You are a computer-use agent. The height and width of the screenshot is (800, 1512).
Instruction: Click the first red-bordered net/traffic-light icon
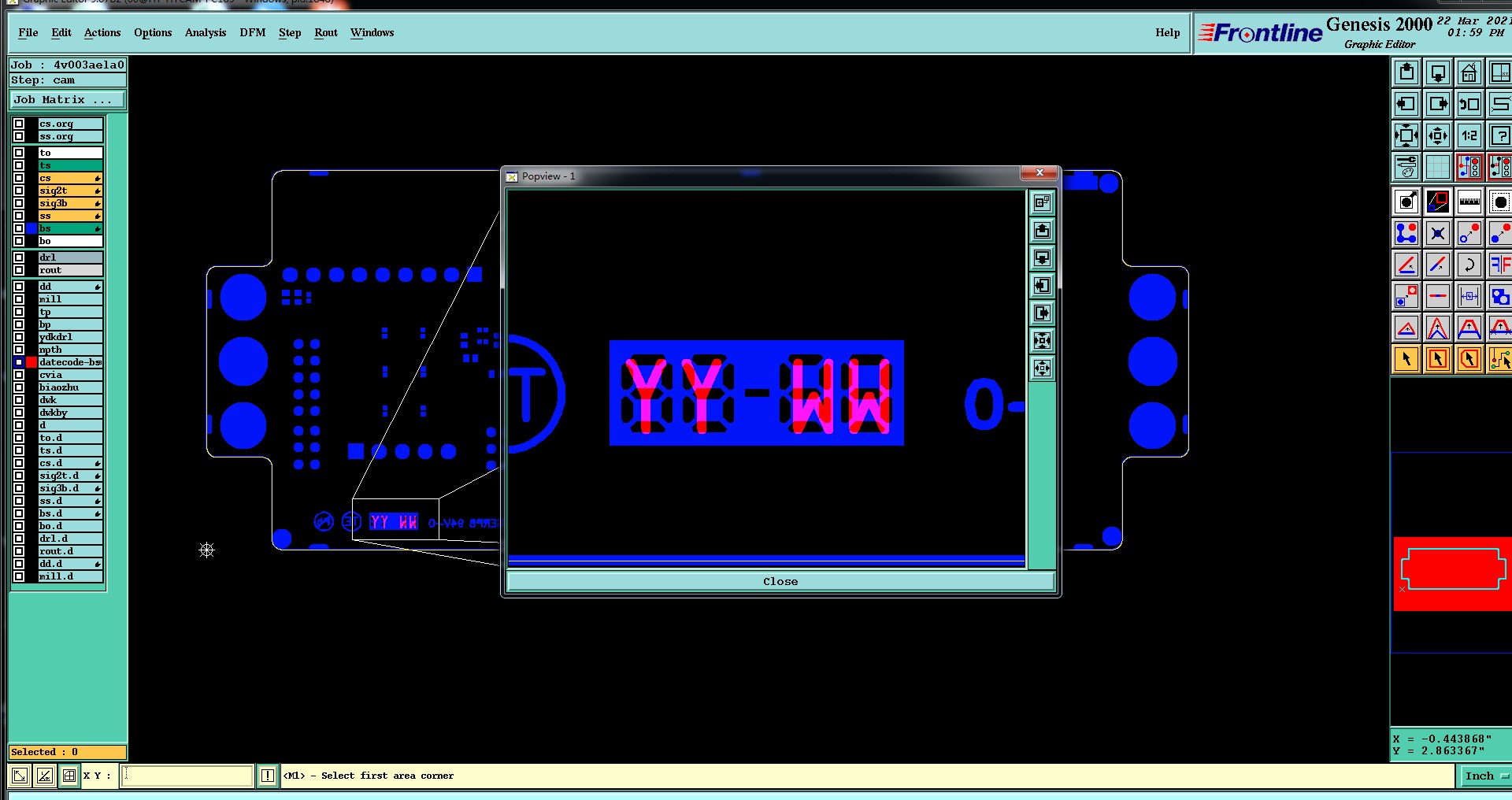coord(1469,167)
